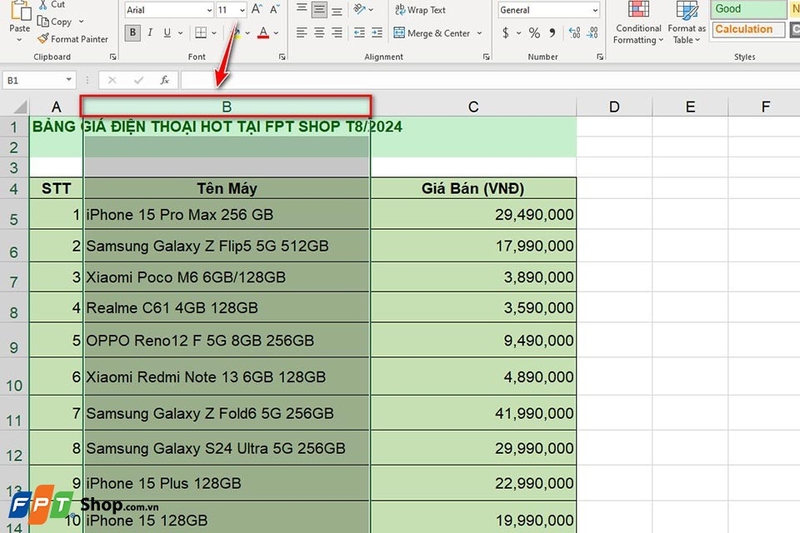800x533 pixels.
Task: Open the General number format dropdown
Action: tap(595, 10)
